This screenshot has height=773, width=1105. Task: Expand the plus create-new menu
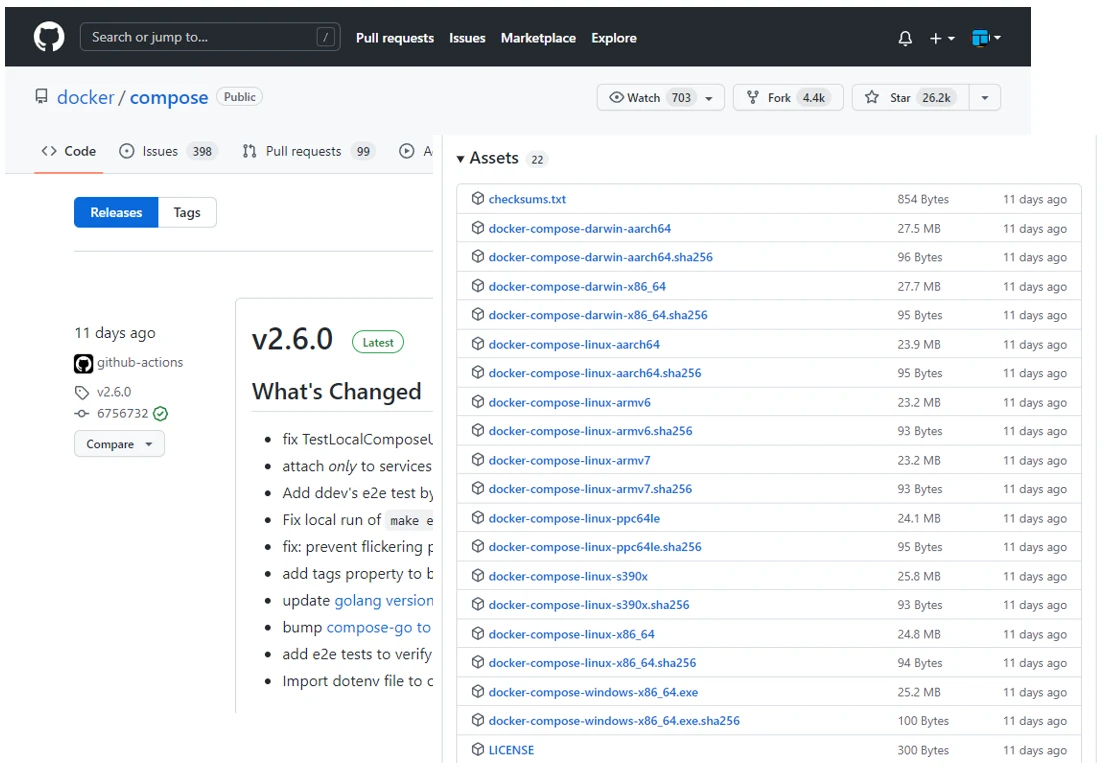942,39
